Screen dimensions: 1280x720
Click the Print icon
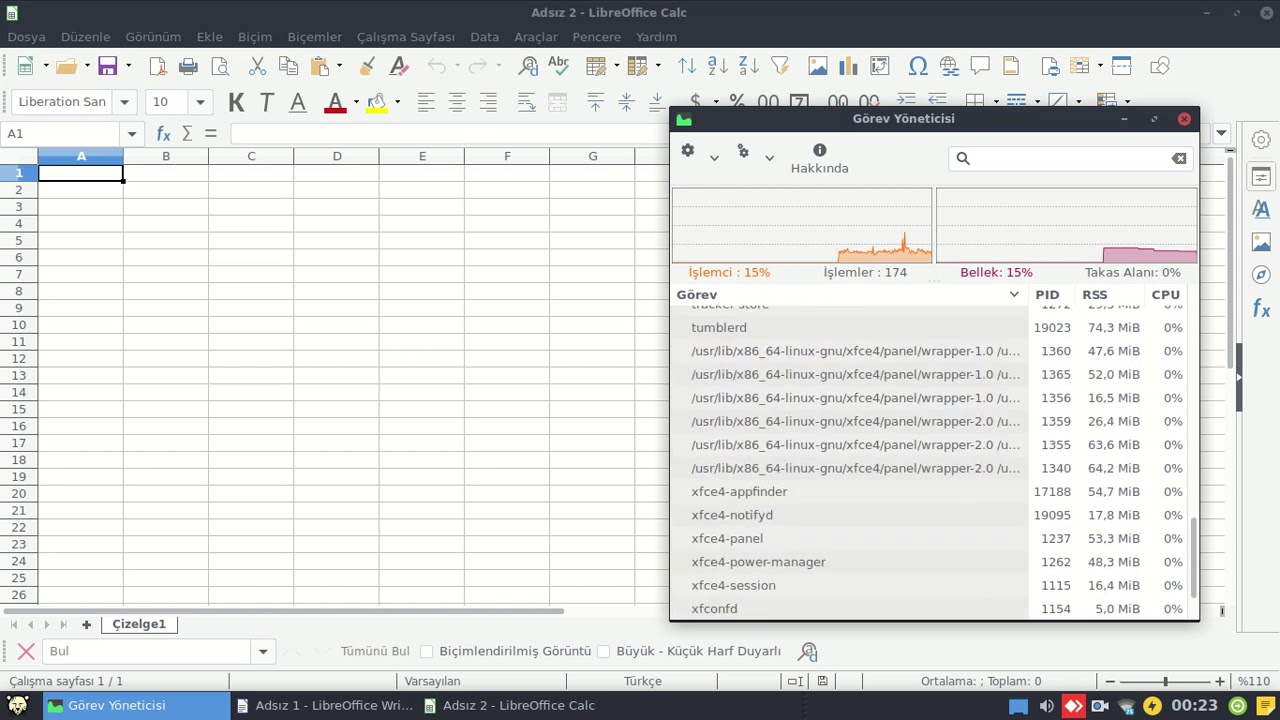(188, 66)
